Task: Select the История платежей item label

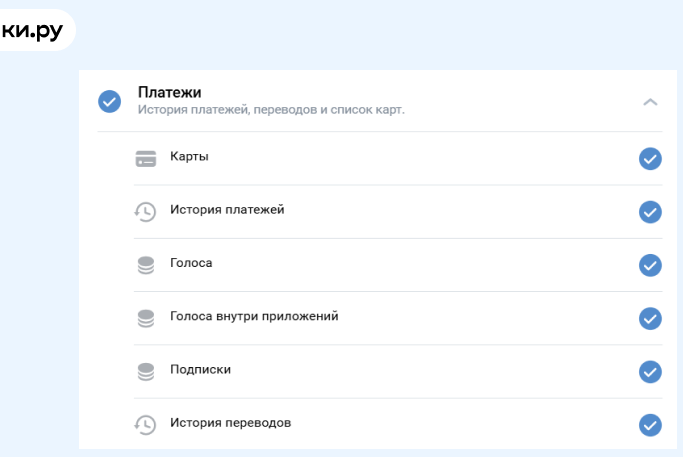Action: coord(227,210)
